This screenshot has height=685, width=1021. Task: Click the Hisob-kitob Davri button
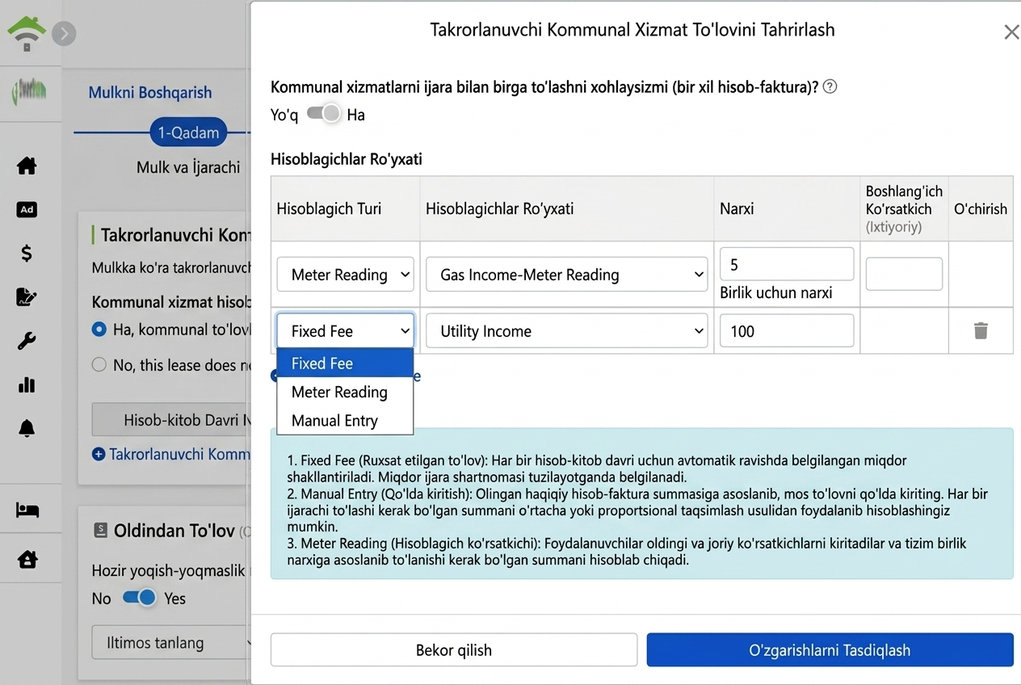(x=171, y=420)
